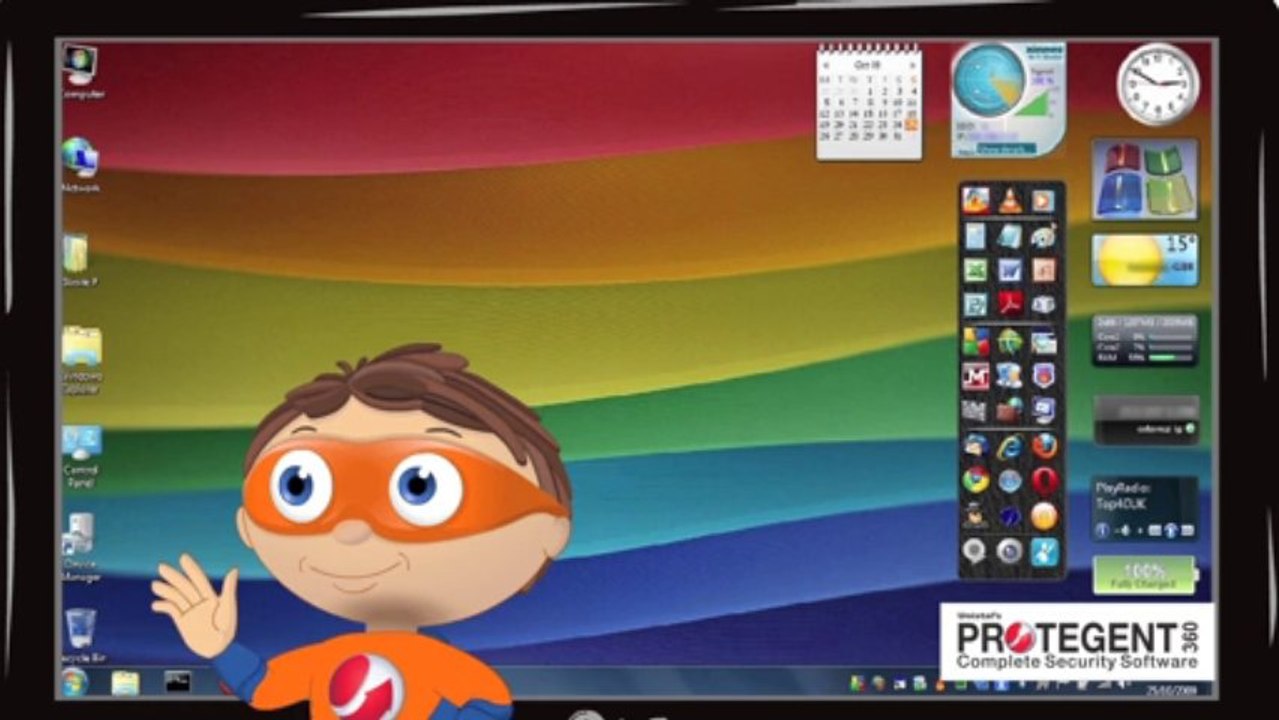This screenshot has height=720, width=1279.
Task: Click the network radar meter gadget
Action: pos(1008,99)
